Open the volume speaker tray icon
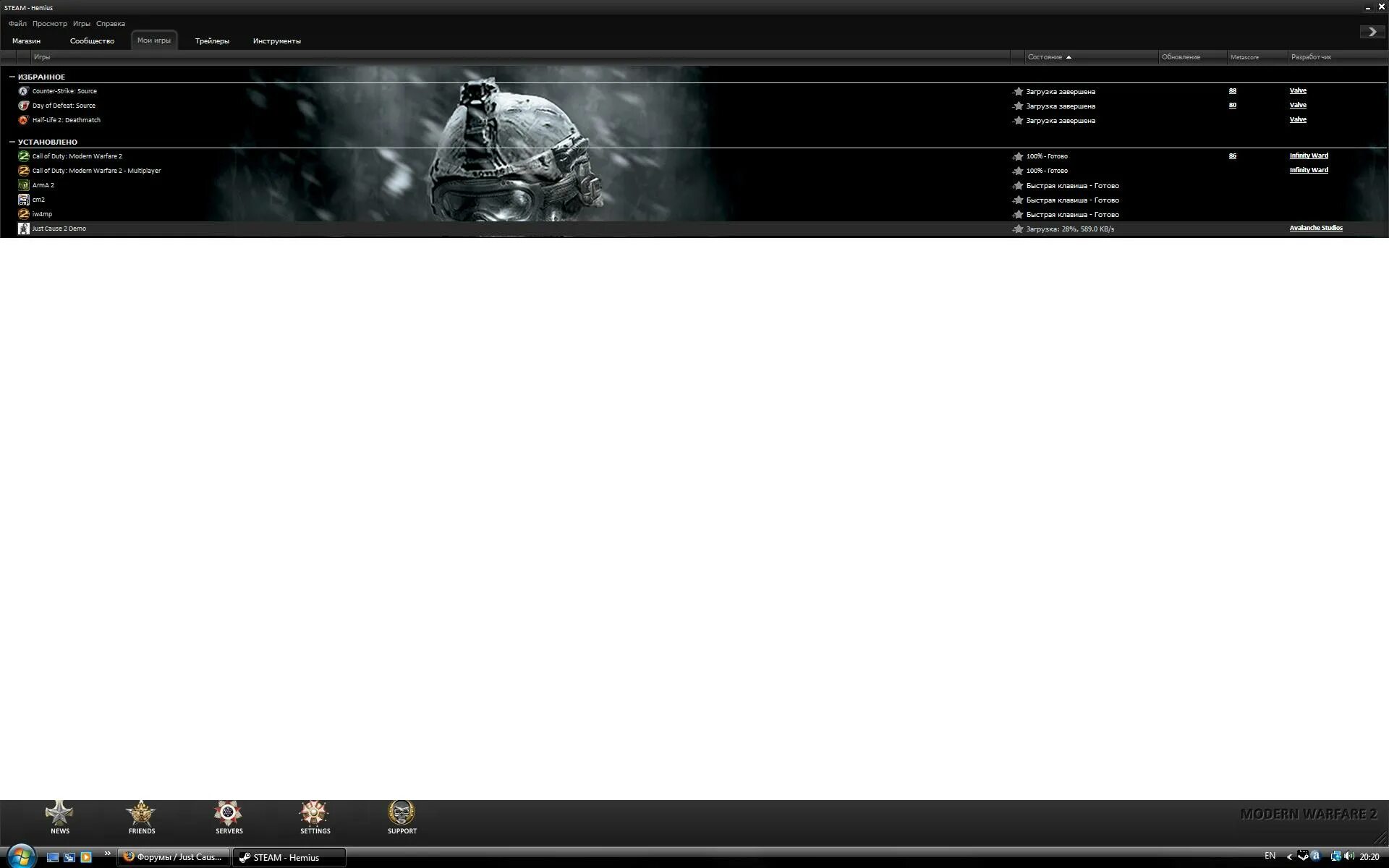 pyautogui.click(x=1349, y=856)
